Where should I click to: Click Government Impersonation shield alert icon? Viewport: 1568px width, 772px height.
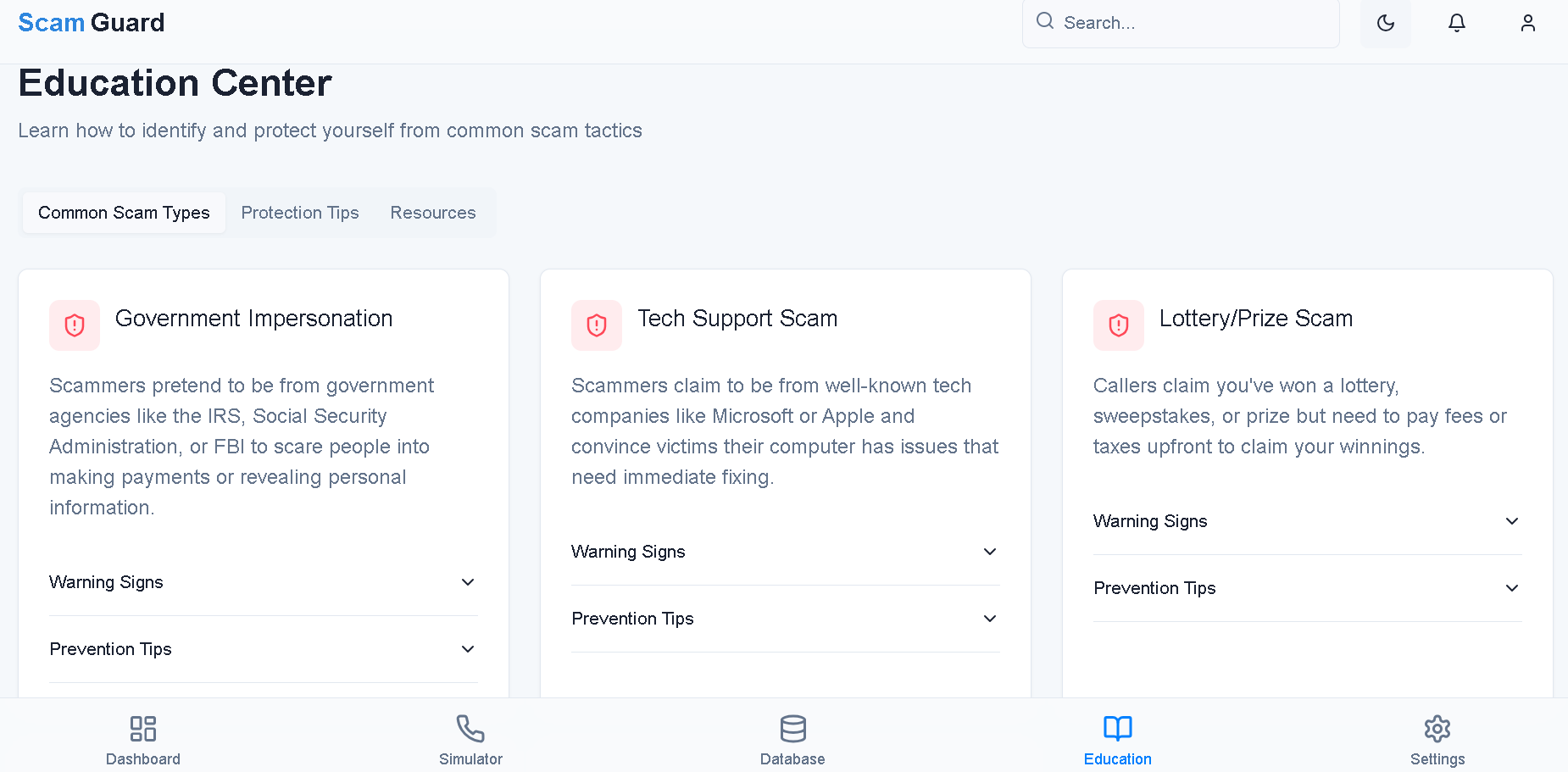click(75, 325)
